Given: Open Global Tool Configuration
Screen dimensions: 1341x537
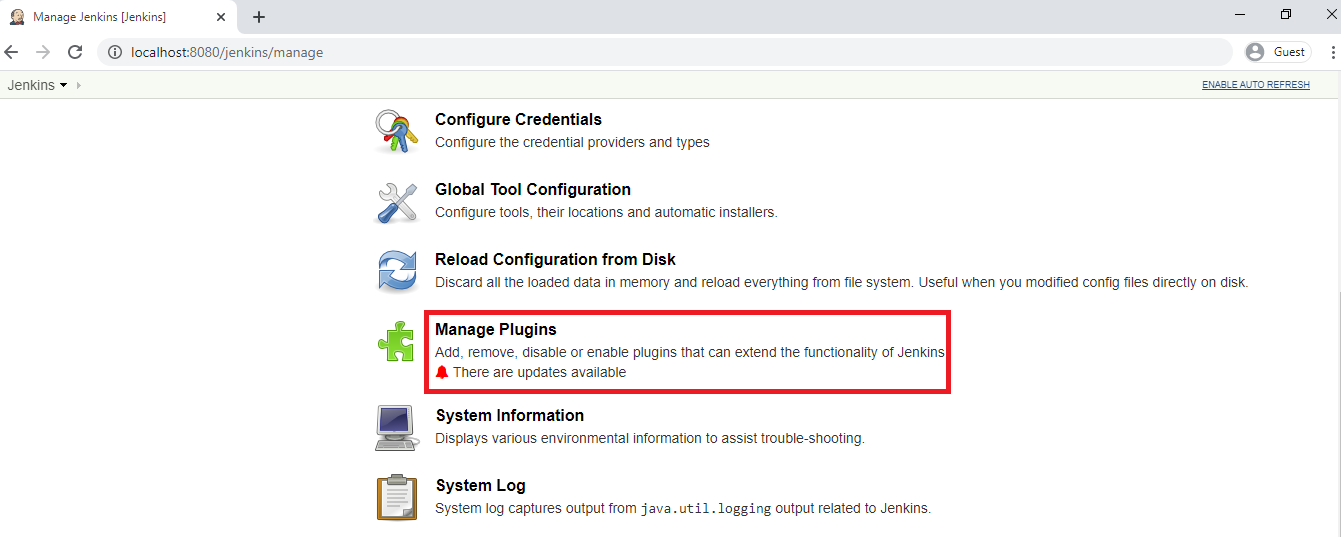Looking at the screenshot, I should 533,189.
